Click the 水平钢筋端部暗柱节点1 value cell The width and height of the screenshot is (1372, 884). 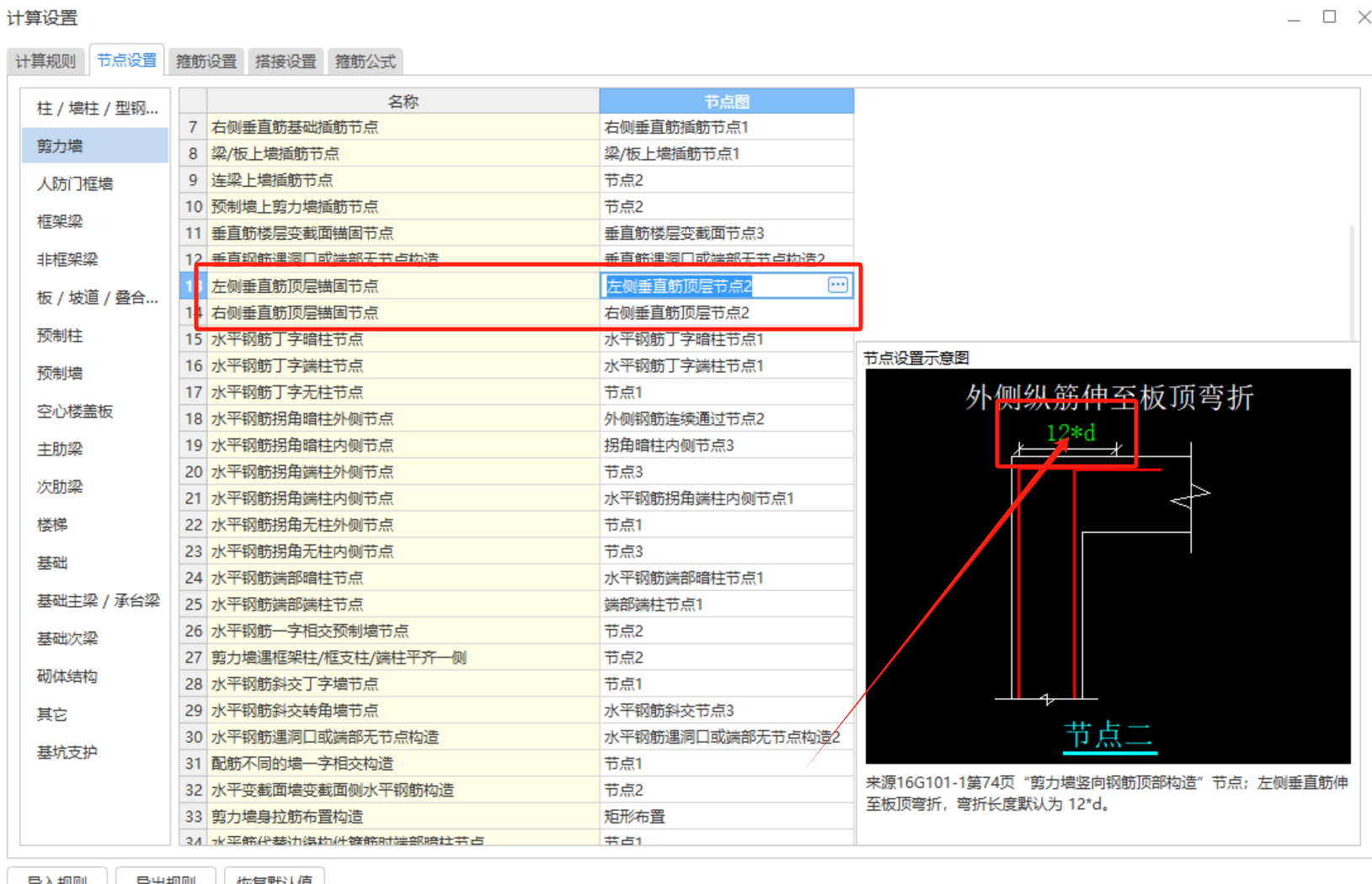point(727,578)
